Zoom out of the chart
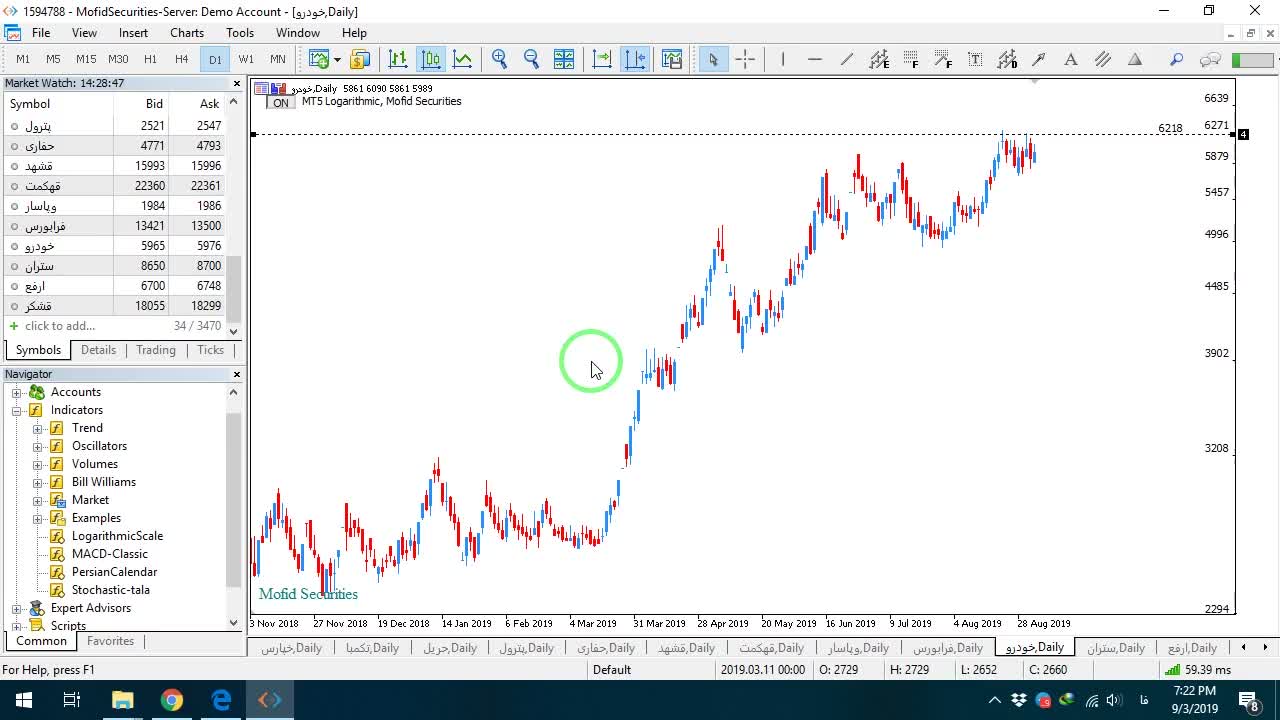This screenshot has width=1280, height=720. tap(531, 59)
